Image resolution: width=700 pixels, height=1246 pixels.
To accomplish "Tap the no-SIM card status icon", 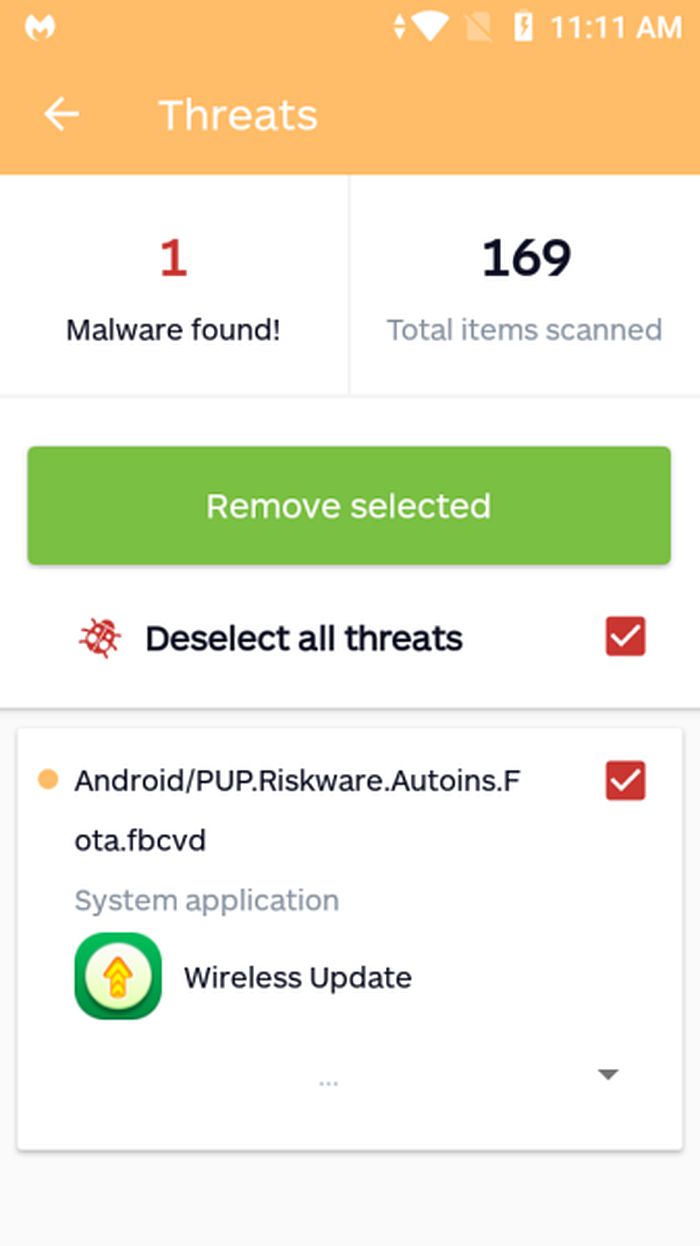I will point(479,27).
